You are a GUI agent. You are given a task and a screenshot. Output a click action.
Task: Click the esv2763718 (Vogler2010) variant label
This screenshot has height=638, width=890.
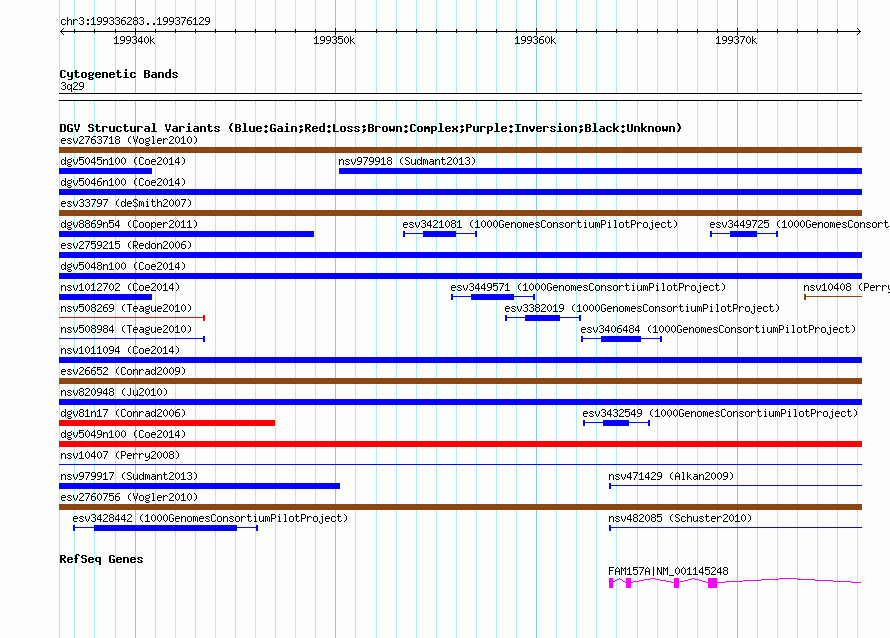click(129, 140)
